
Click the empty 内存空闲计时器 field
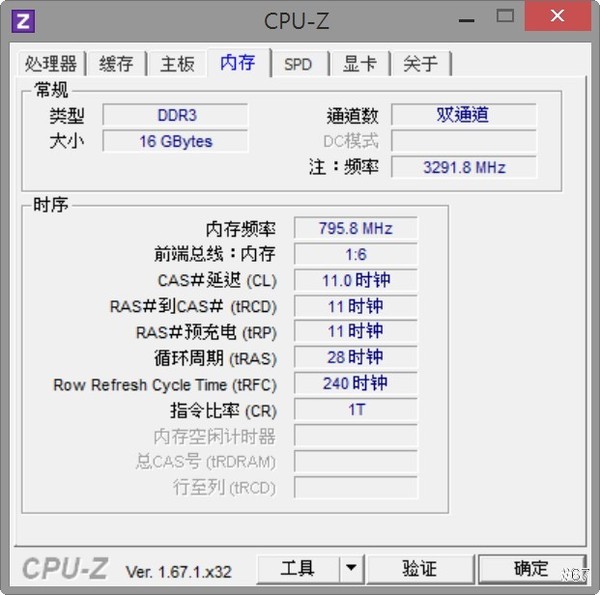click(356, 435)
